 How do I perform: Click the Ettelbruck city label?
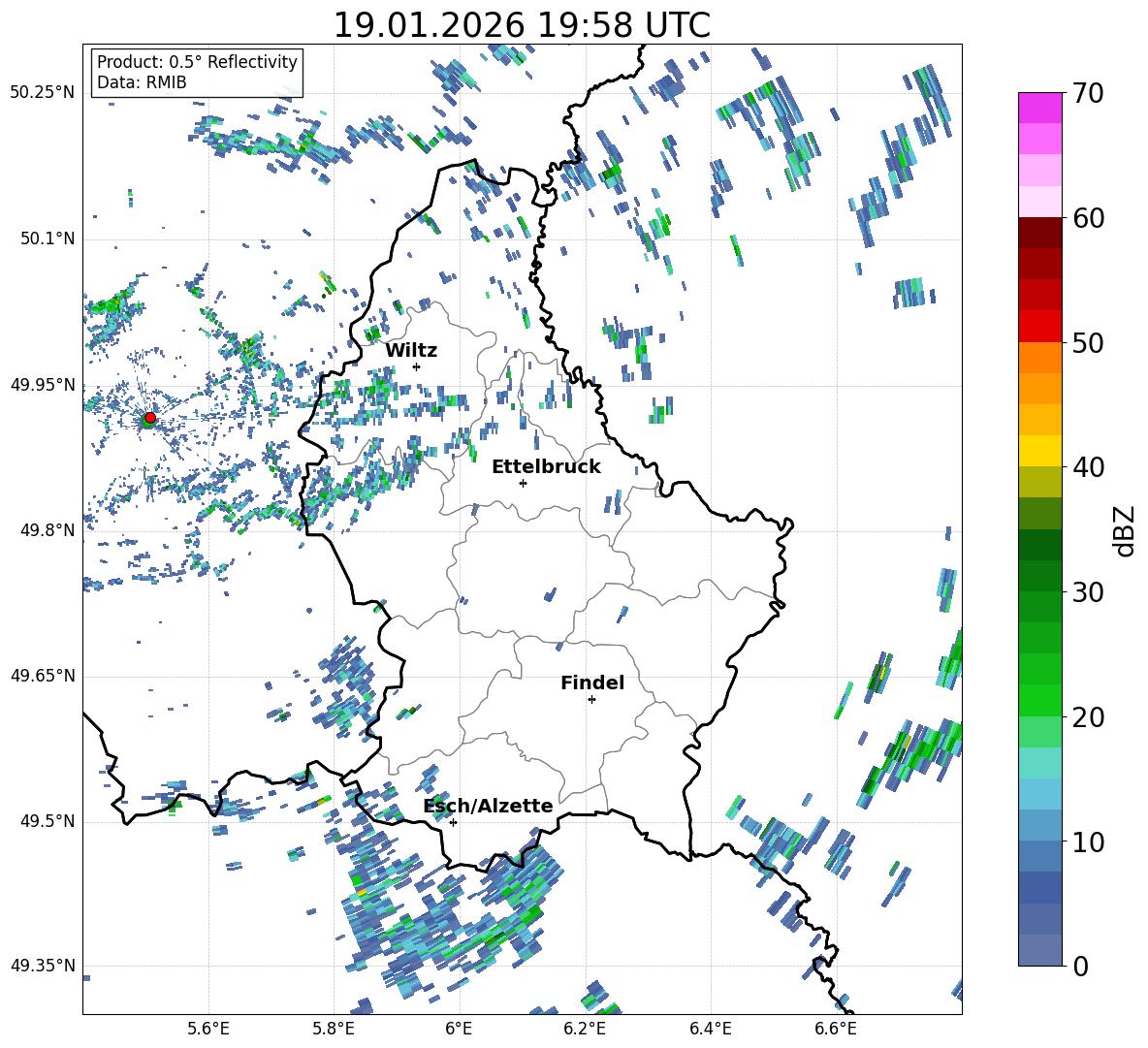tap(546, 467)
